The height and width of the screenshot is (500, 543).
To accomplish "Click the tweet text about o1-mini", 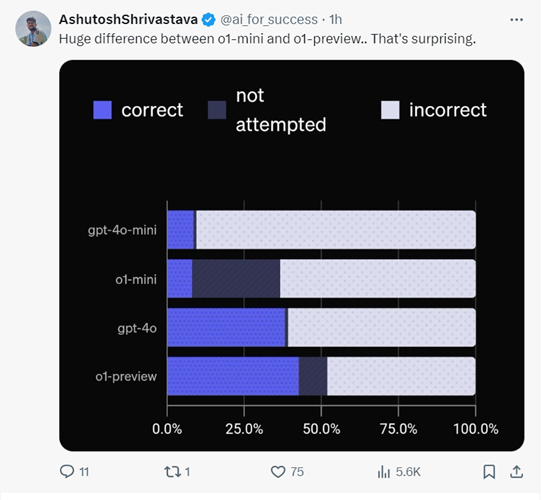I will point(267,39).
